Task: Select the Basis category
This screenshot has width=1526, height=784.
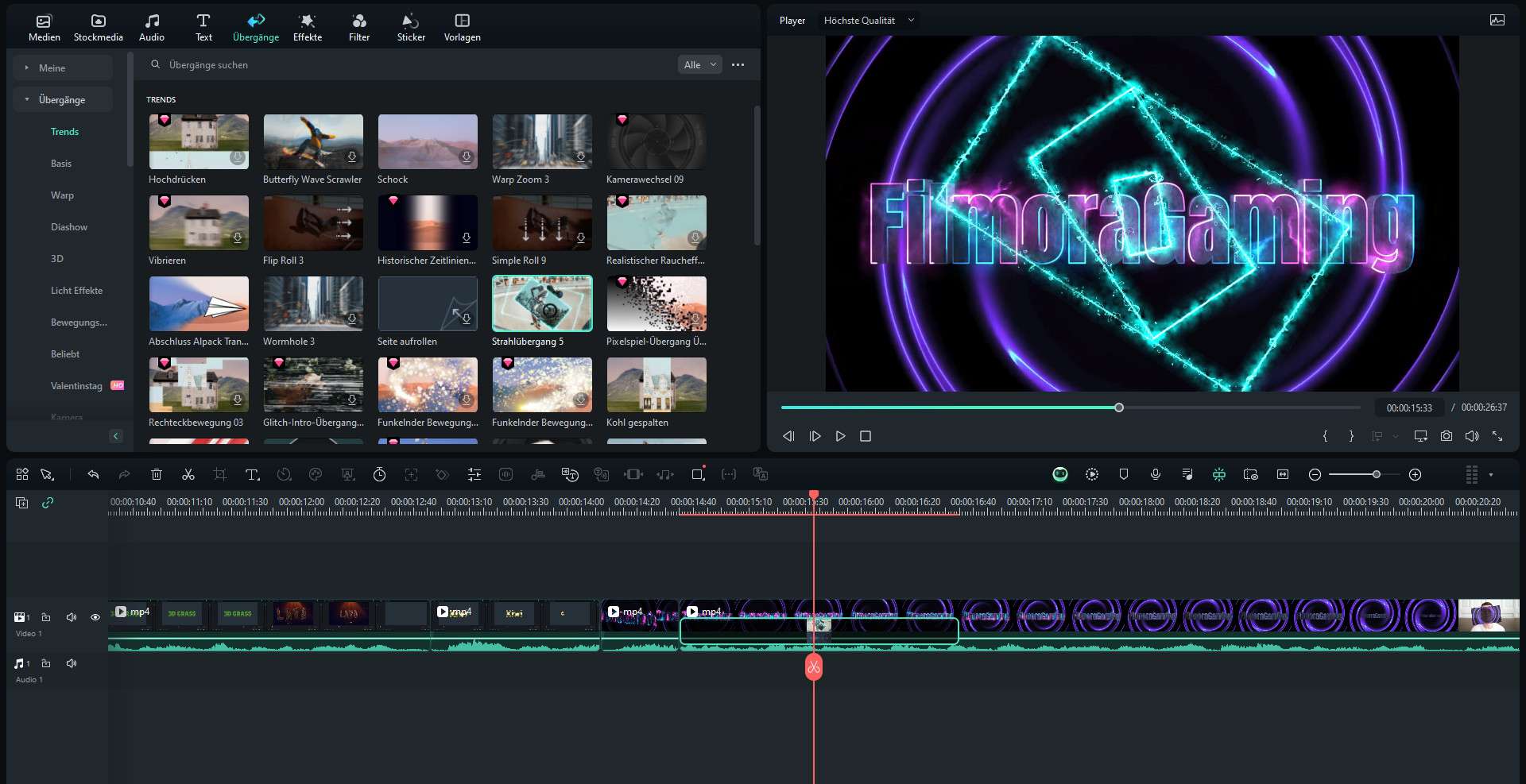Action: (x=61, y=164)
